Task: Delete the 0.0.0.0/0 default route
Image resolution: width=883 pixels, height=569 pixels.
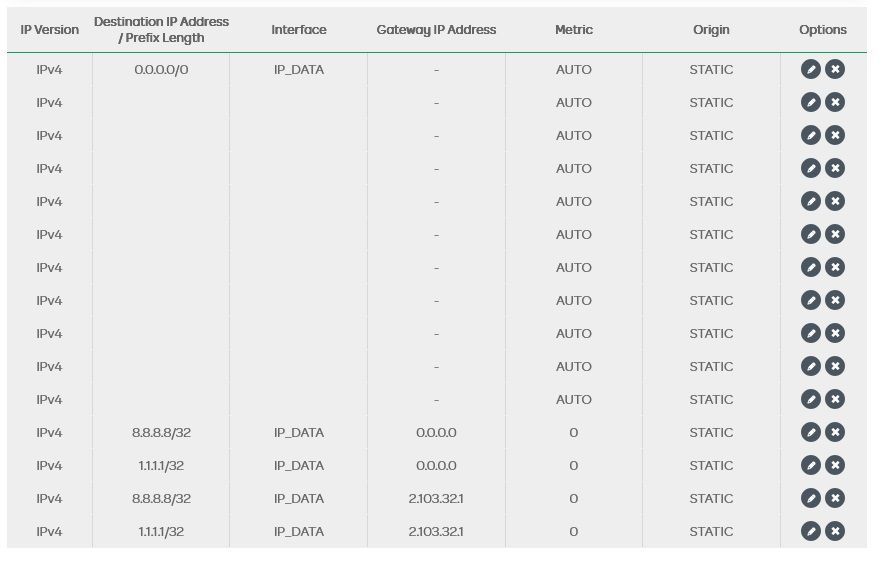Action: [835, 69]
